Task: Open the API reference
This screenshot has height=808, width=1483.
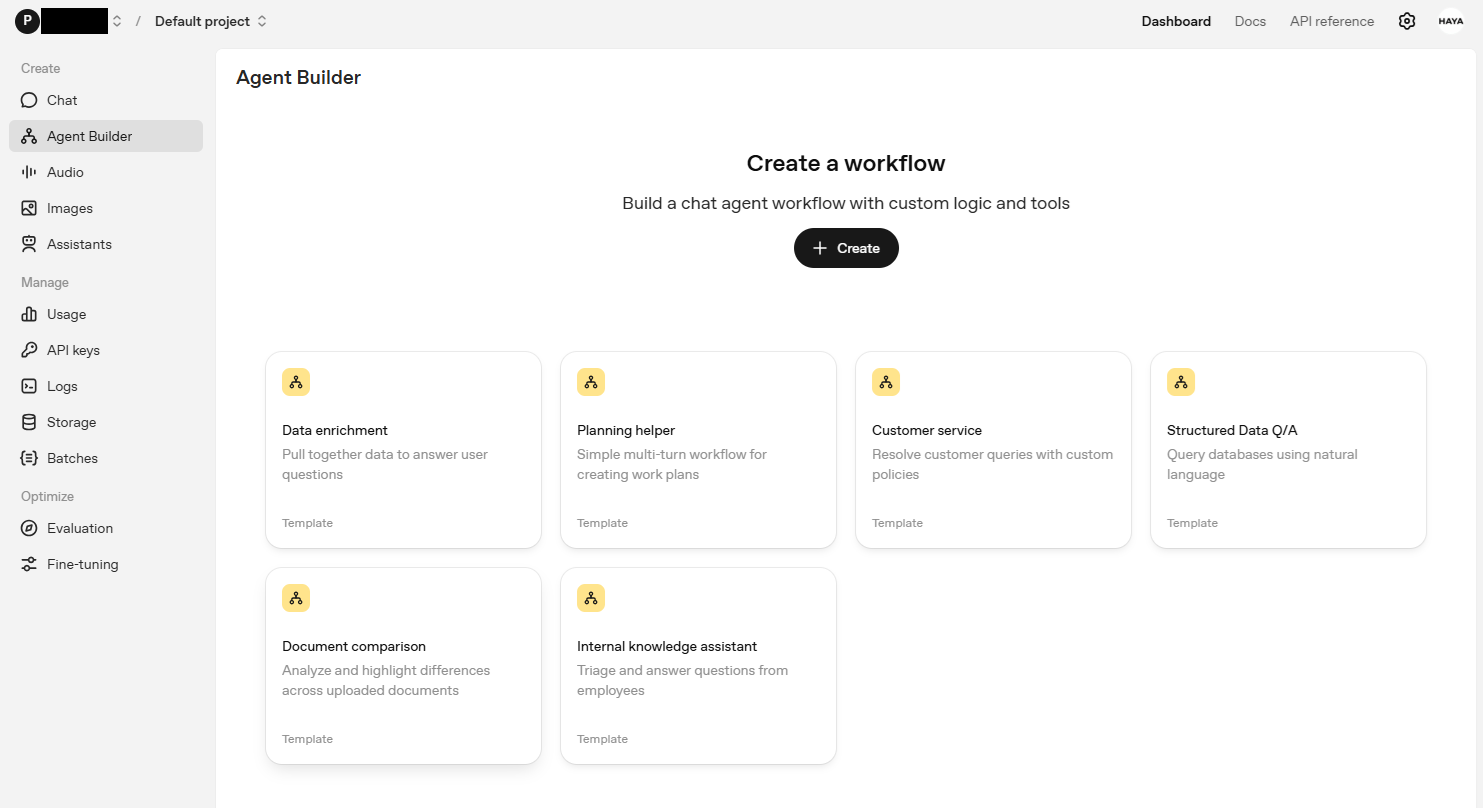Action: (x=1331, y=20)
